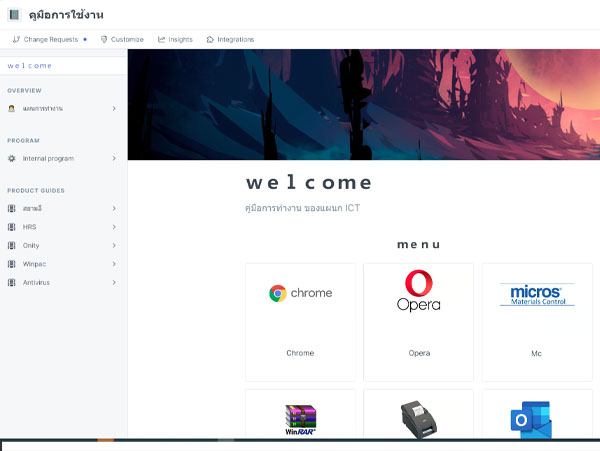Open the Change Requests tab
Image resolution: width=600 pixels, height=451 pixels.
pyautogui.click(x=50, y=39)
